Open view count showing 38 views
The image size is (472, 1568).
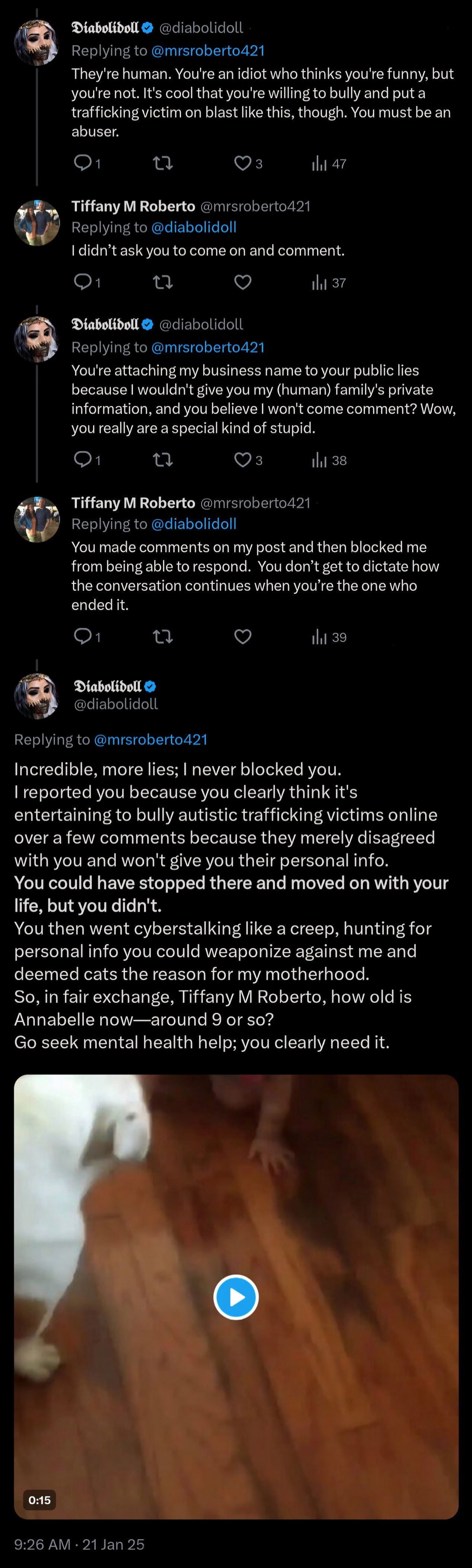pyautogui.click(x=328, y=460)
